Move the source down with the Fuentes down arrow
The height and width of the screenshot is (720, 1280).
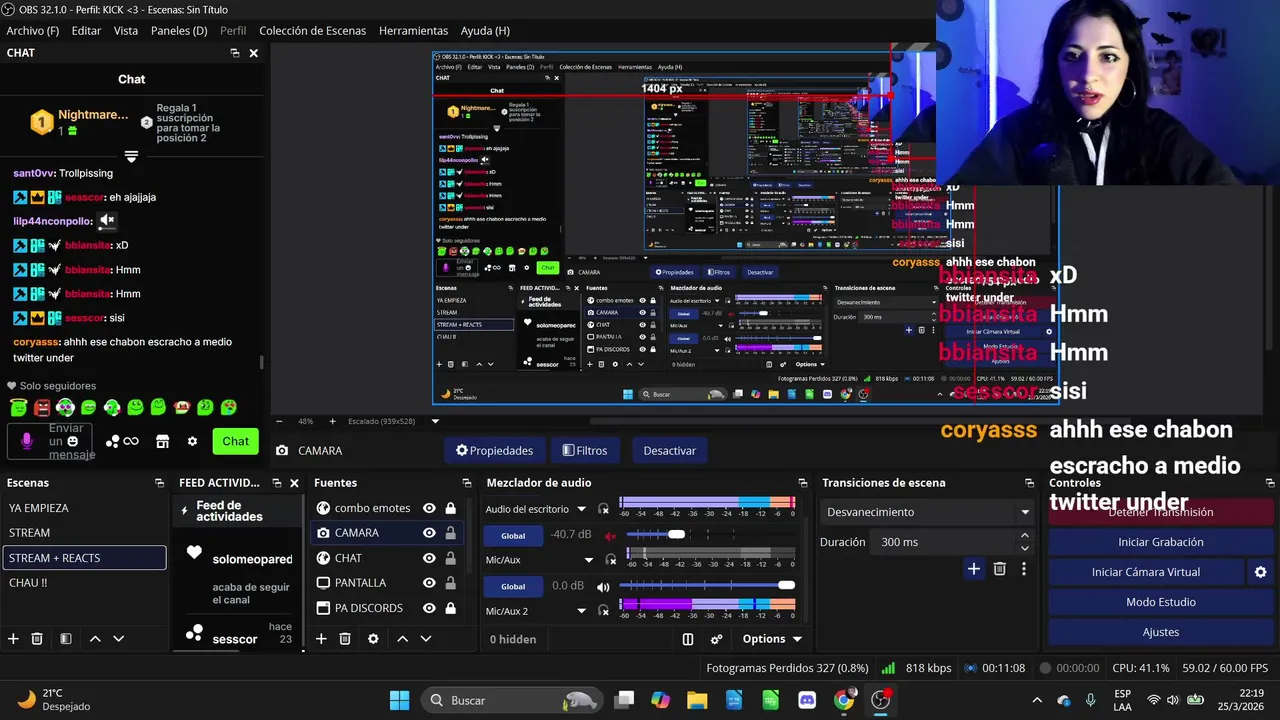425,639
